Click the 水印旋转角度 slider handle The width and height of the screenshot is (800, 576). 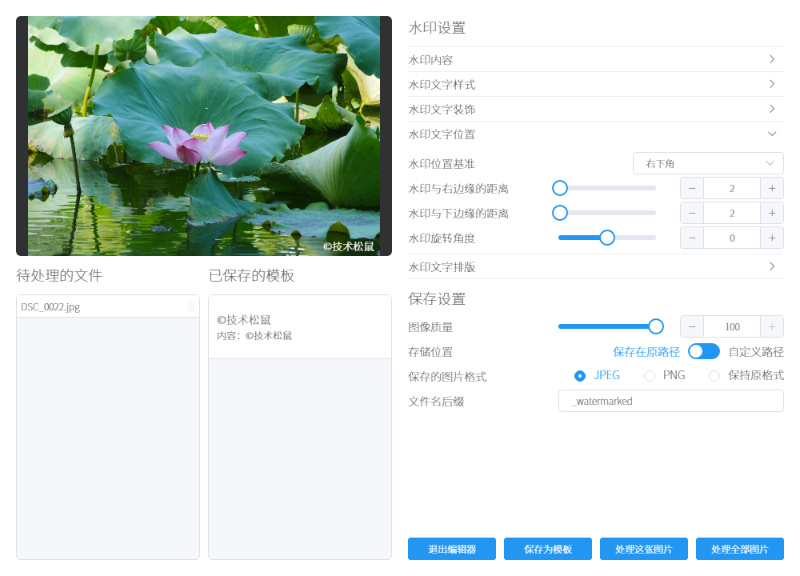[x=607, y=238]
